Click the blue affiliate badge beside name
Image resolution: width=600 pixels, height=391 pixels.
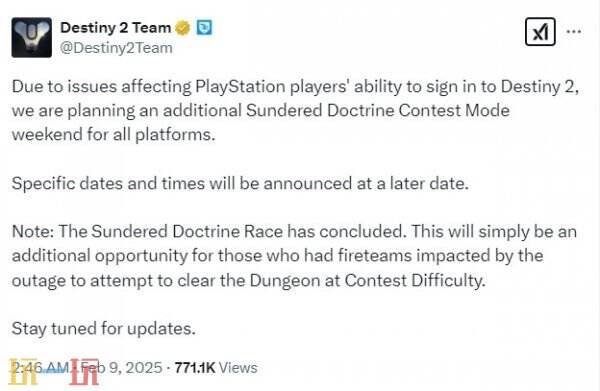point(204,28)
